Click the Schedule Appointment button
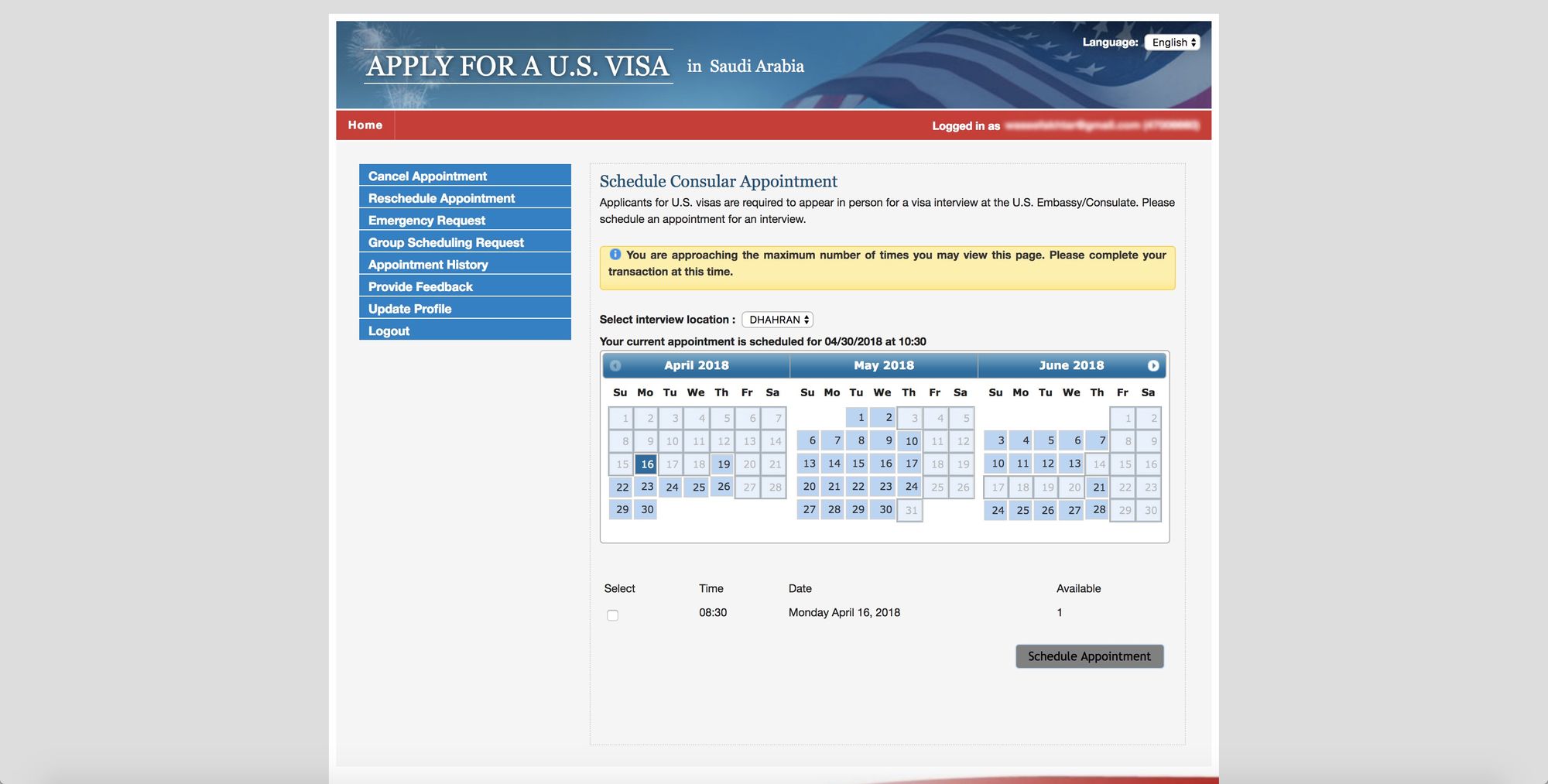1548x784 pixels. pos(1089,656)
